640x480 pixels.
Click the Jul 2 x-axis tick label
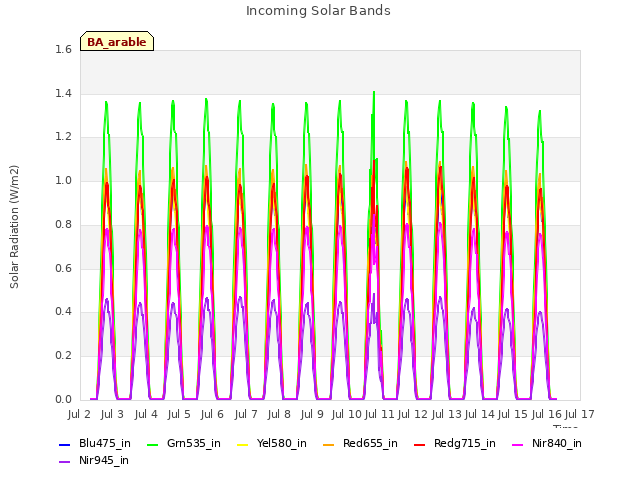[79, 414]
